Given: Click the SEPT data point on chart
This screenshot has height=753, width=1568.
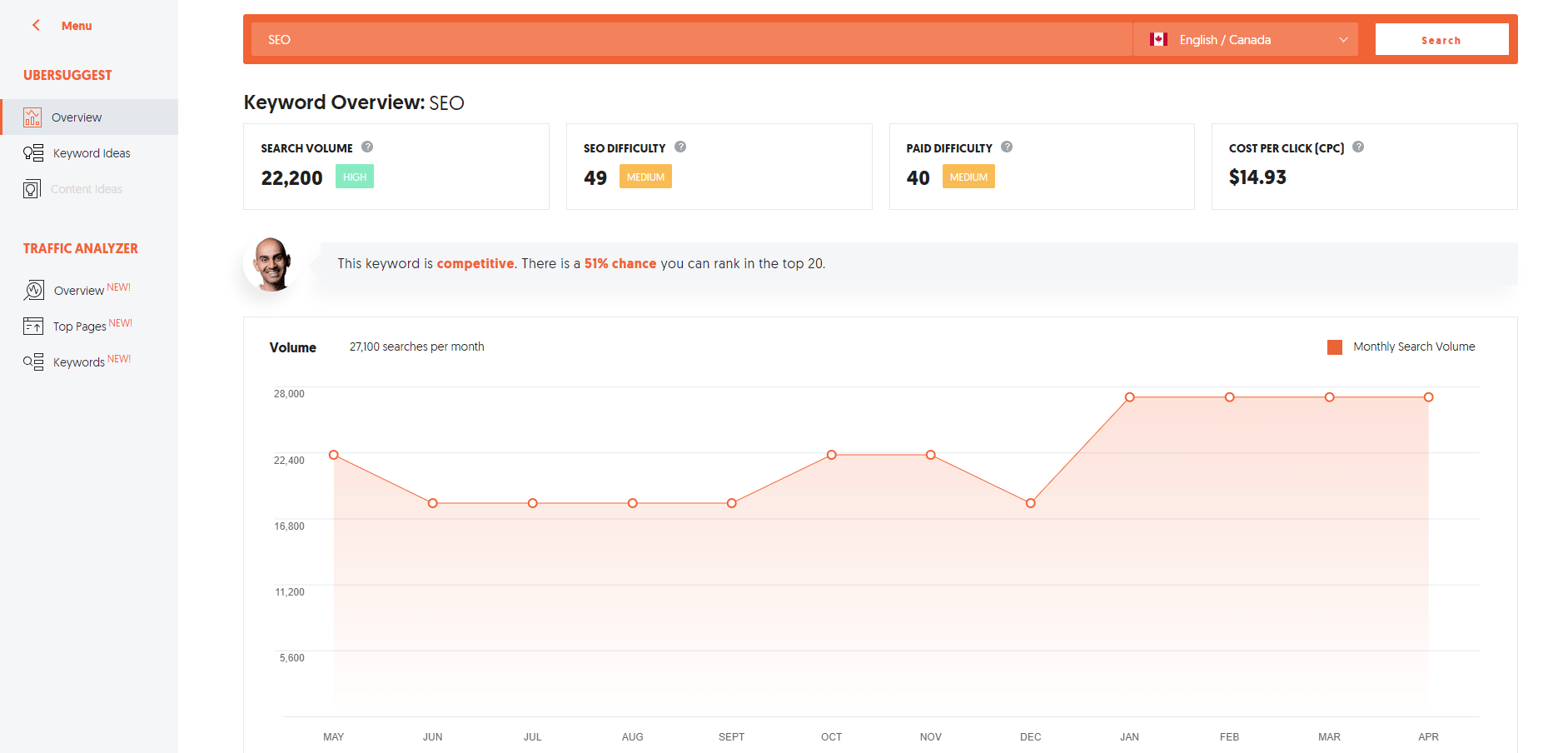Looking at the screenshot, I should pos(732,503).
